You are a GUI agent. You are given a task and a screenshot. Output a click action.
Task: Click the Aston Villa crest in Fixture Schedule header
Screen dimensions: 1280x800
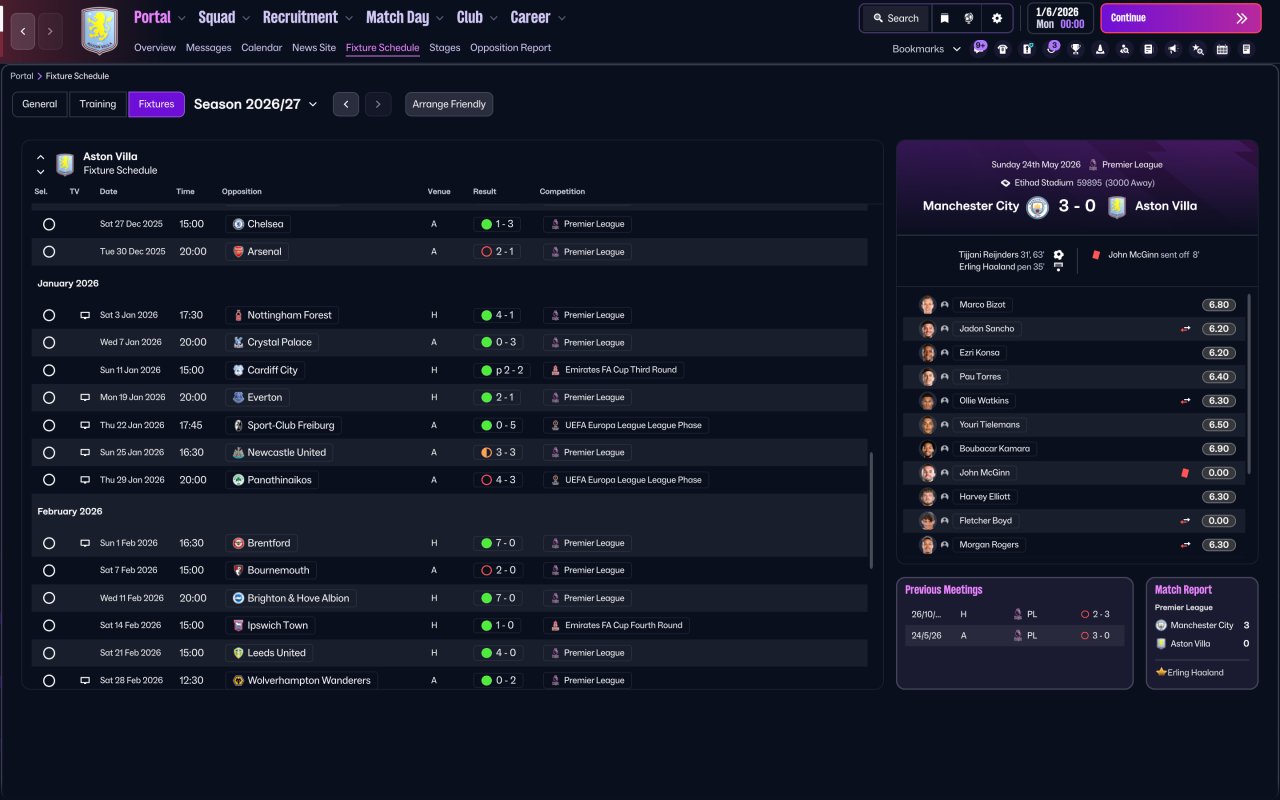point(65,164)
